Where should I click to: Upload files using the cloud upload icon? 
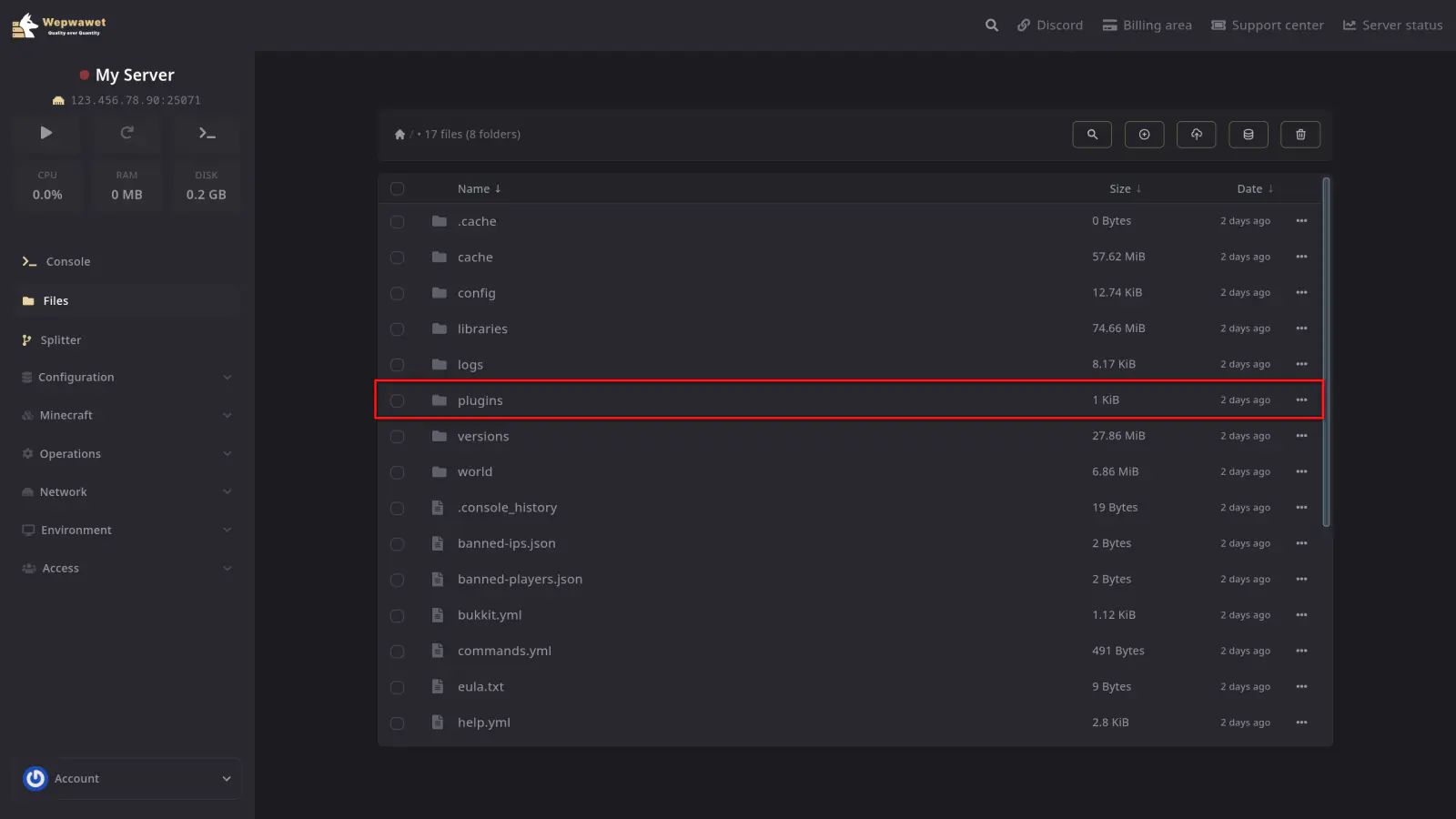(x=1197, y=135)
